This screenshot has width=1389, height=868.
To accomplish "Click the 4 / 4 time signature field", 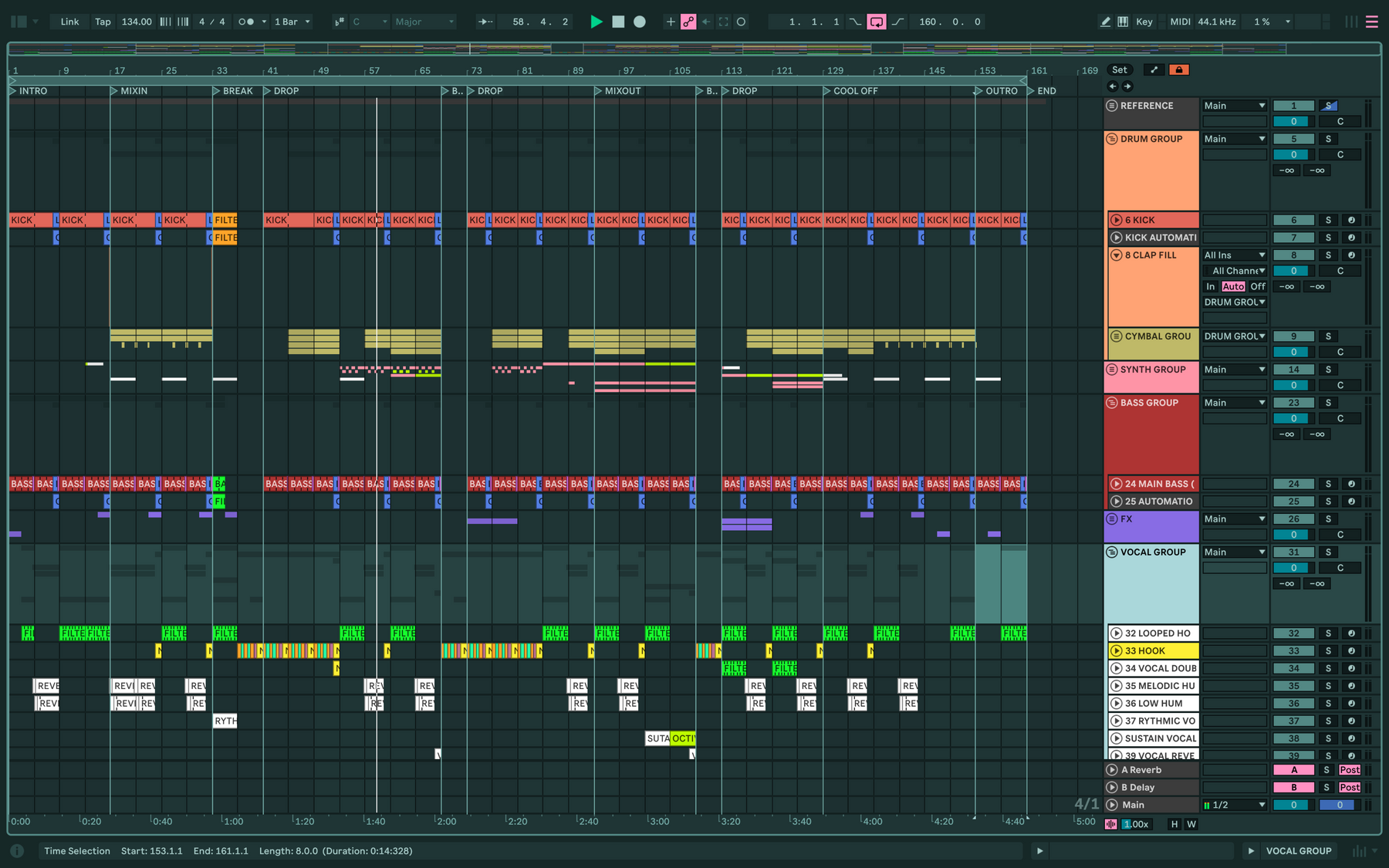I will [212, 22].
